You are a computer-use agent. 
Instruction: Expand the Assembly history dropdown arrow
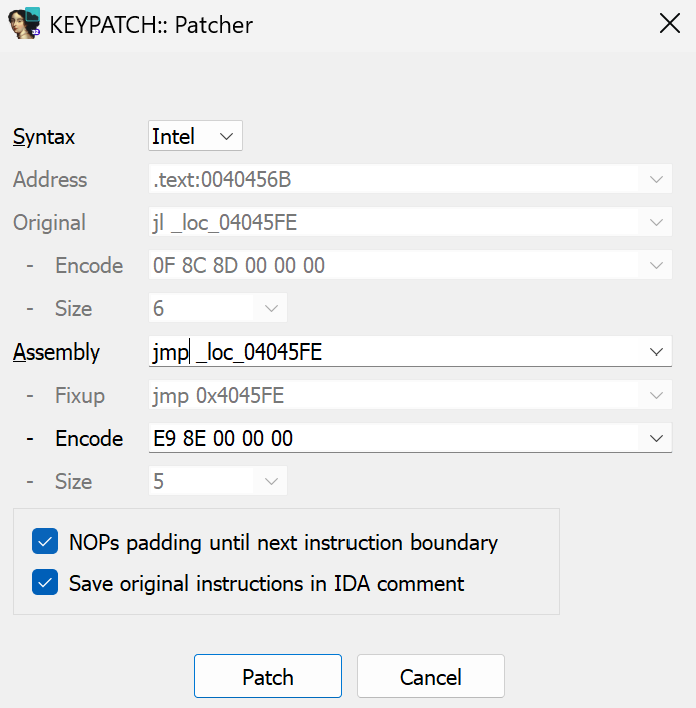(656, 352)
